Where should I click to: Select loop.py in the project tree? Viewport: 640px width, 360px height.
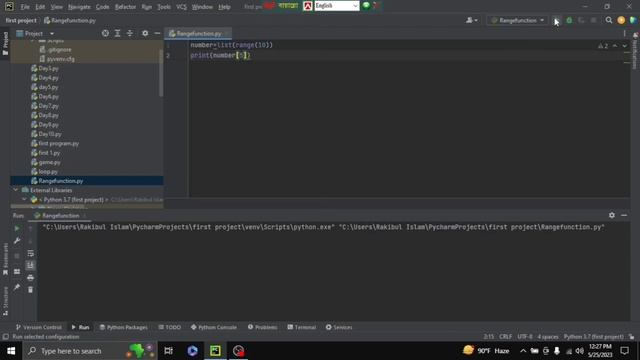click(48, 172)
